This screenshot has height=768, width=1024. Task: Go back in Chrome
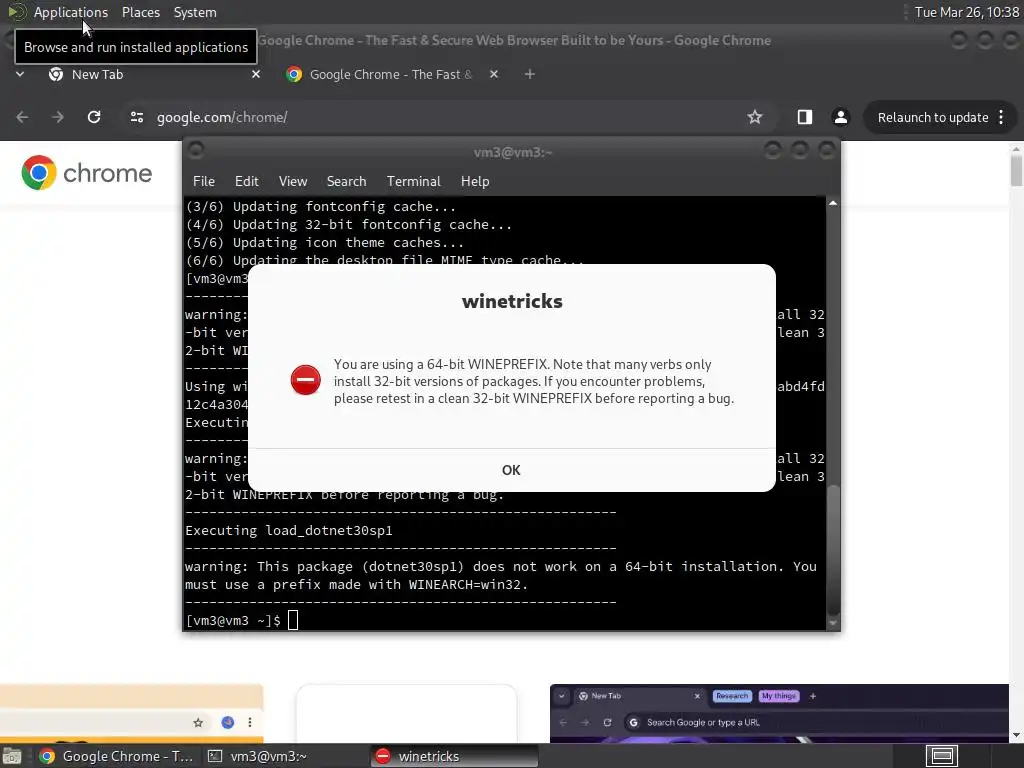pos(22,118)
